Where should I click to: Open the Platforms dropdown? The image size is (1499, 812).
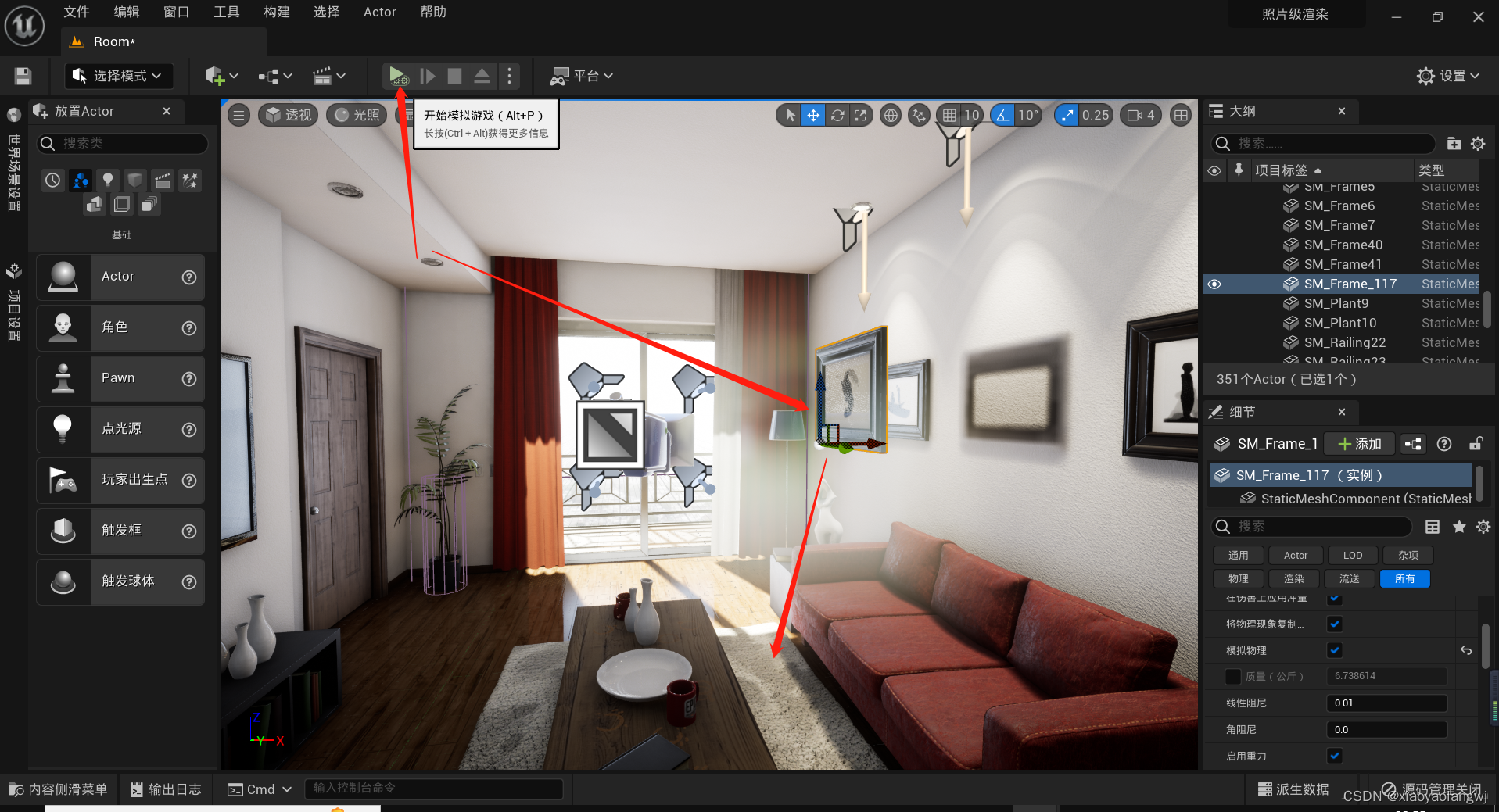[x=582, y=76]
